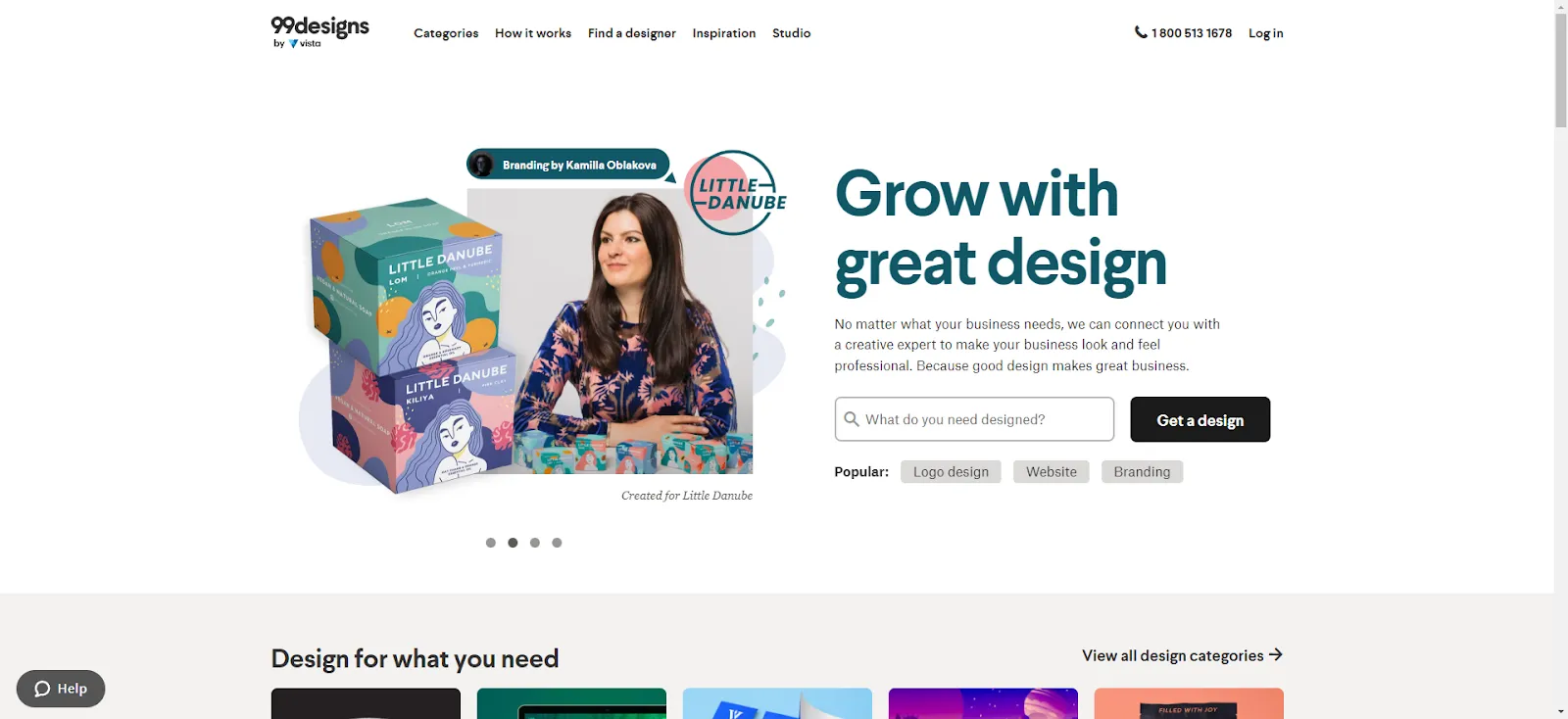Click the arrow next to View all design categories
The image size is (1568, 719).
pyautogui.click(x=1275, y=655)
